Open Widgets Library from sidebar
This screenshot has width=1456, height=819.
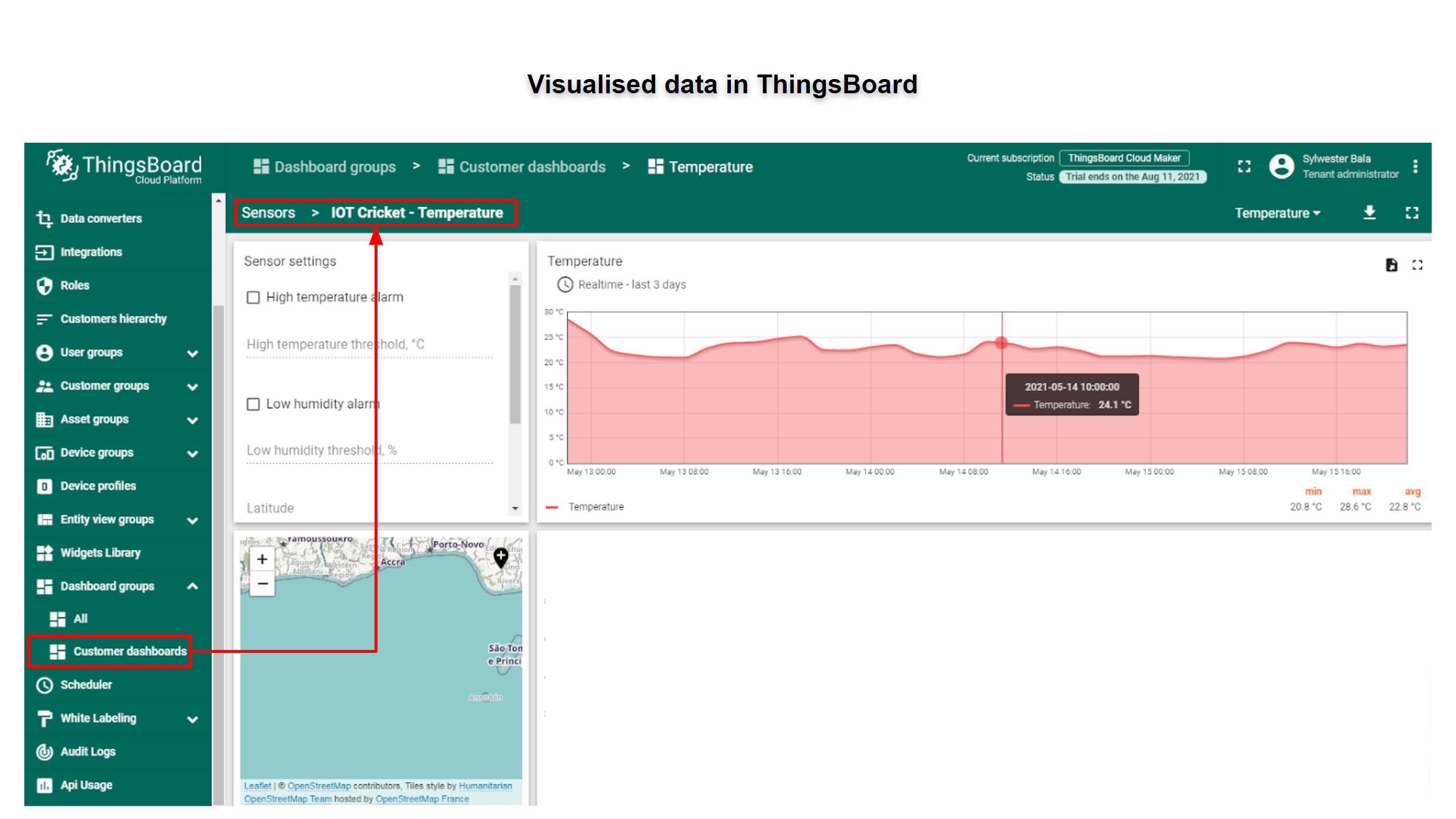(x=100, y=553)
